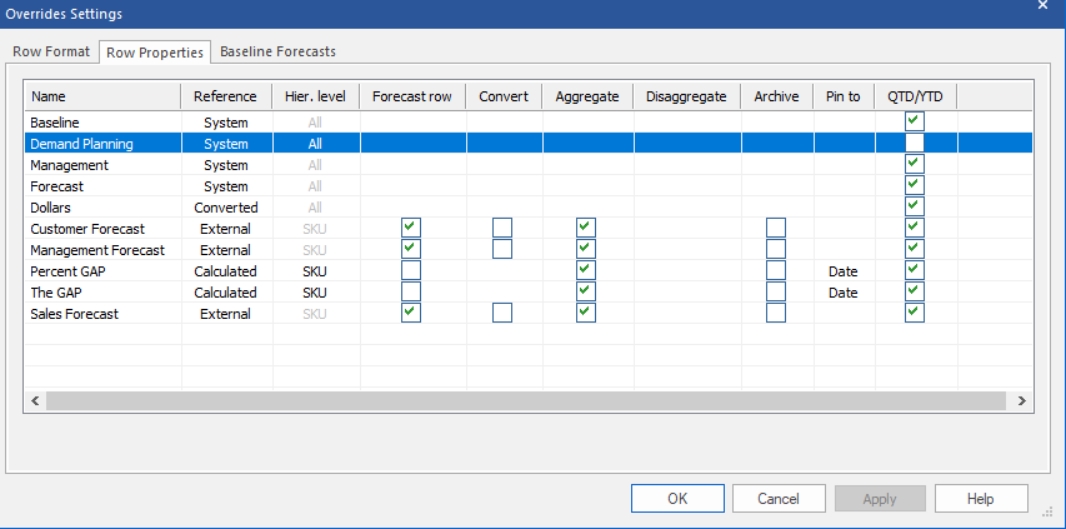Toggle QTD/YTD checkbox for Baseline row
The width and height of the screenshot is (1066, 529).
[914, 122]
